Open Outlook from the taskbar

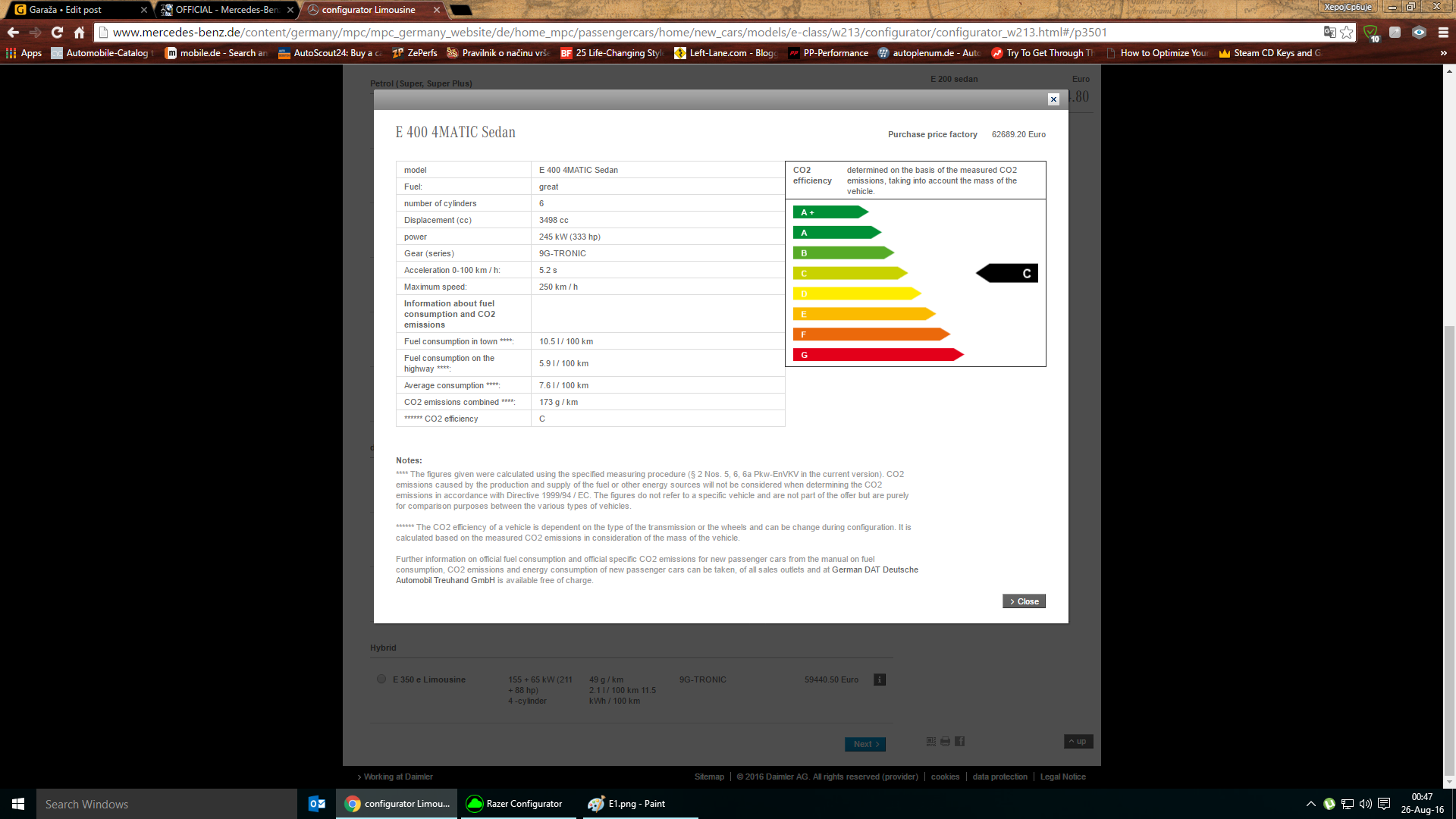pos(317,804)
